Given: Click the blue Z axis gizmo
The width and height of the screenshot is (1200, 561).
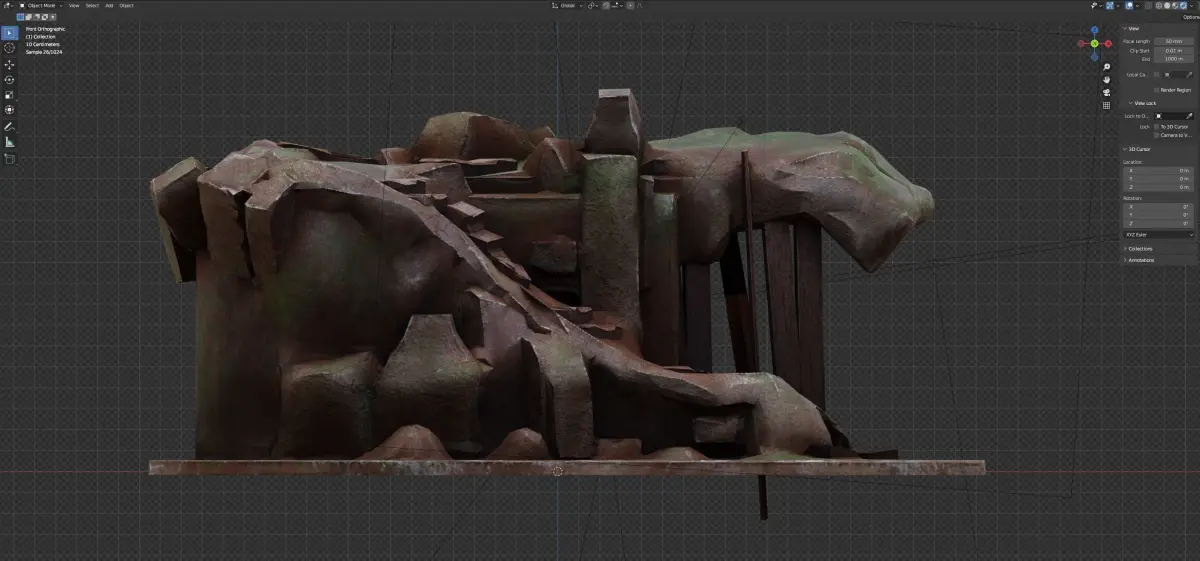Looking at the screenshot, I should click(1095, 31).
